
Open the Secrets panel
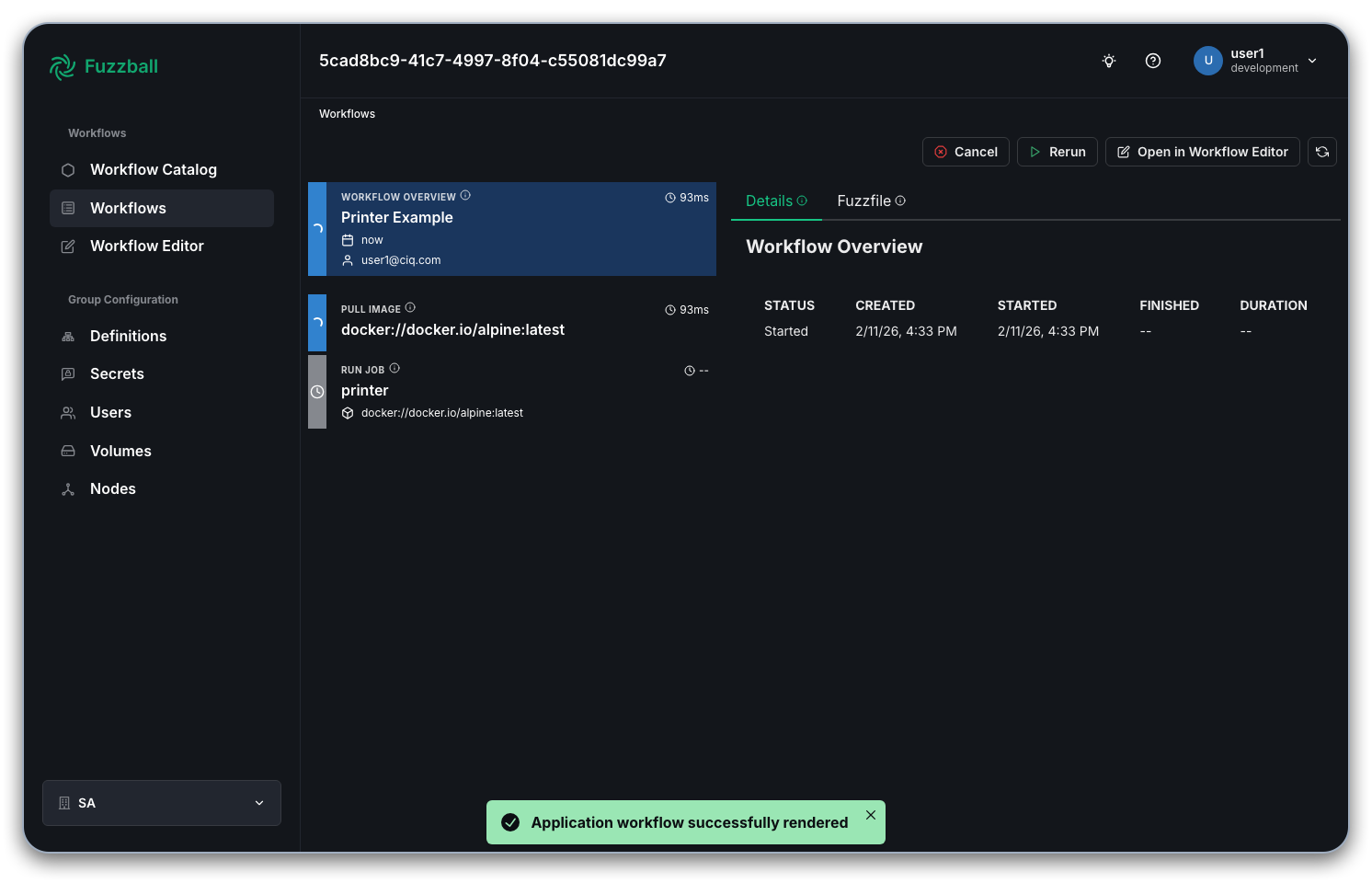coord(117,373)
